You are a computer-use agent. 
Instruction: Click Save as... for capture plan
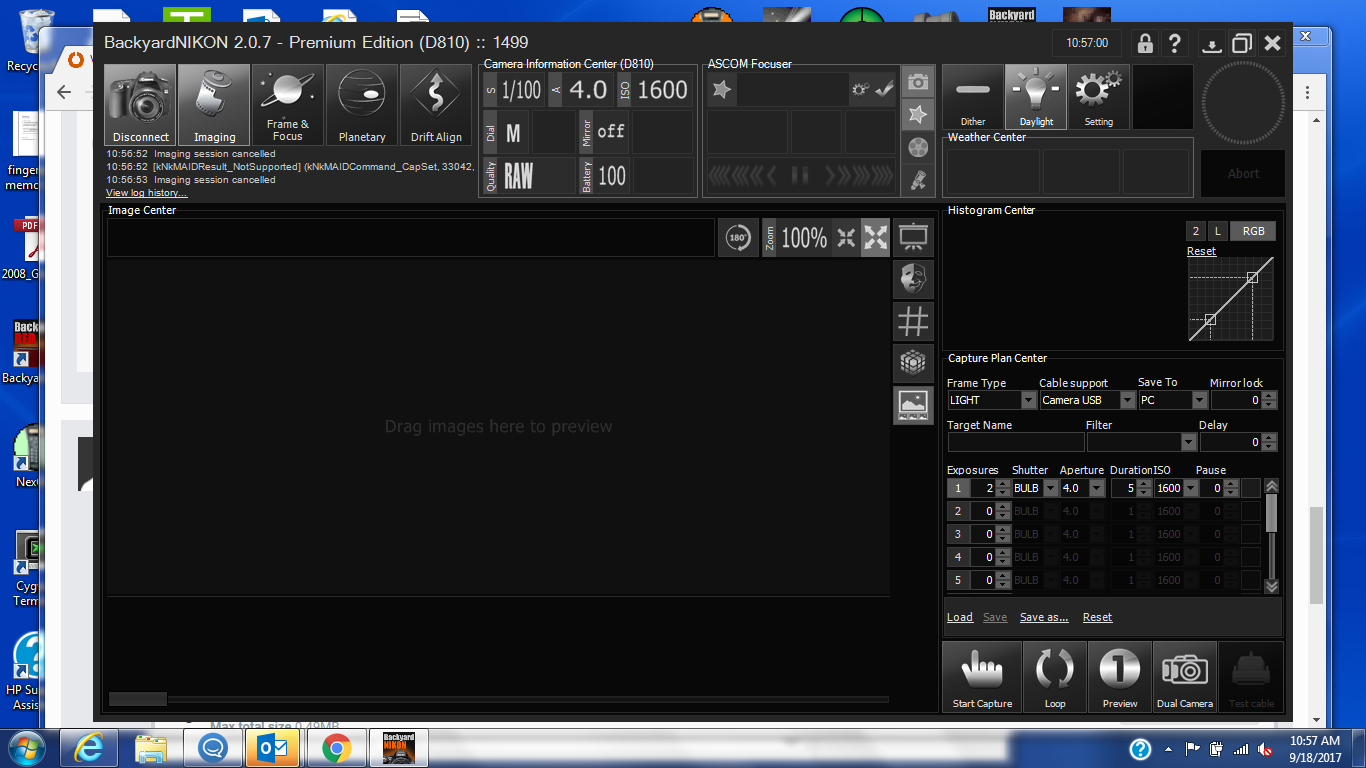pyautogui.click(x=1044, y=618)
